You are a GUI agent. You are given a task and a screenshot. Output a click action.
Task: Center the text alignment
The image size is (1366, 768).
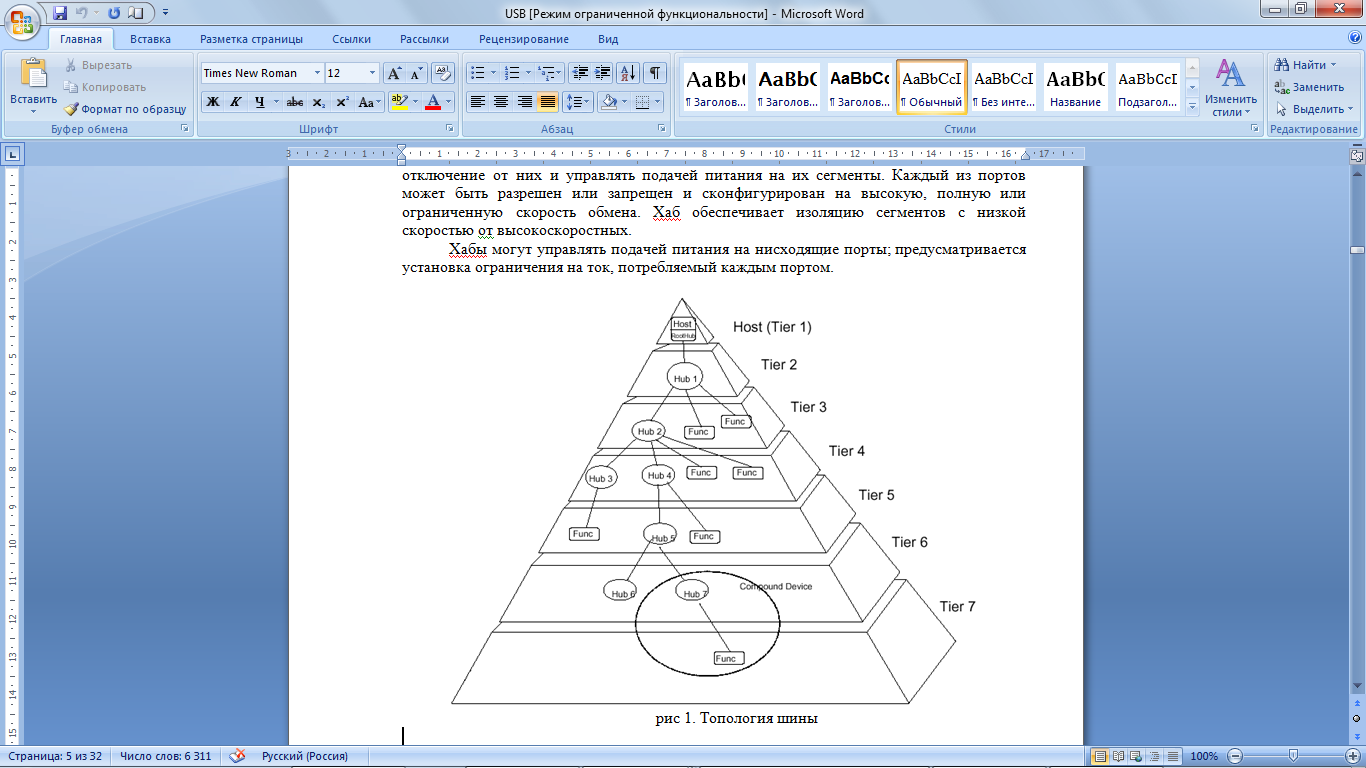(501, 102)
